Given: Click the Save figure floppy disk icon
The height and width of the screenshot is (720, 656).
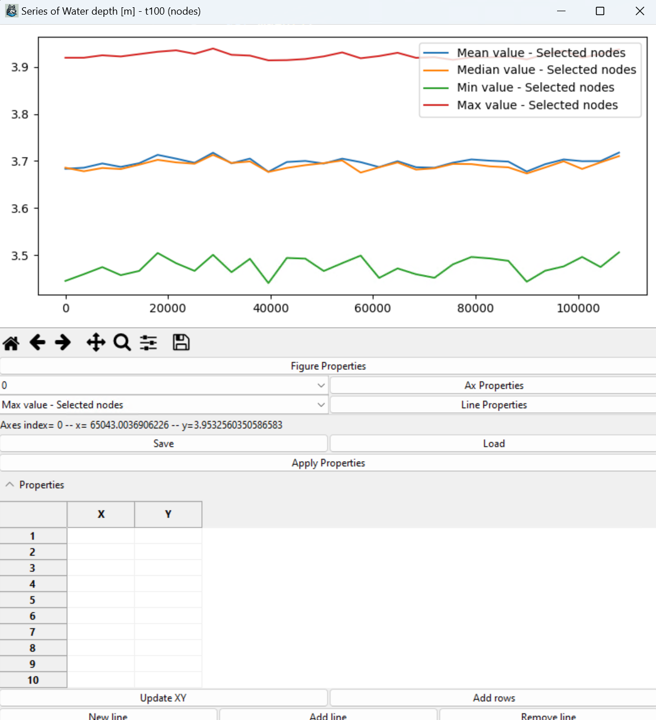Looking at the screenshot, I should [181, 343].
